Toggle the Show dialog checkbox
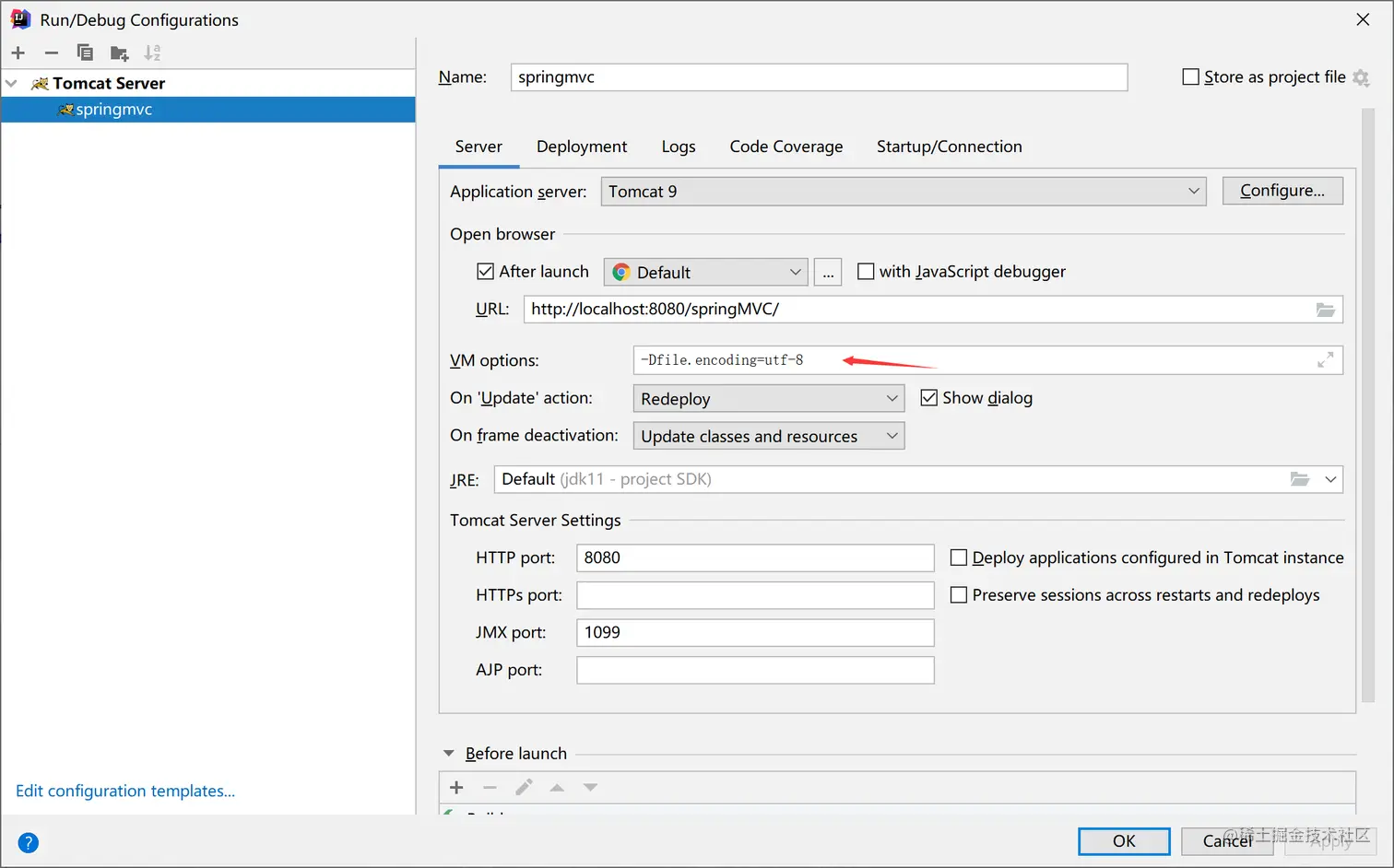 [x=929, y=397]
